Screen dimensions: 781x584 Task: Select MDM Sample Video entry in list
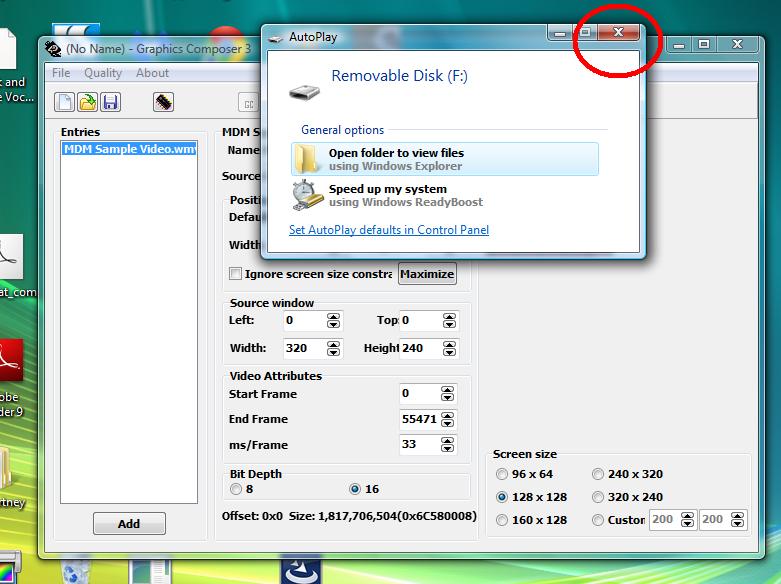[129, 149]
